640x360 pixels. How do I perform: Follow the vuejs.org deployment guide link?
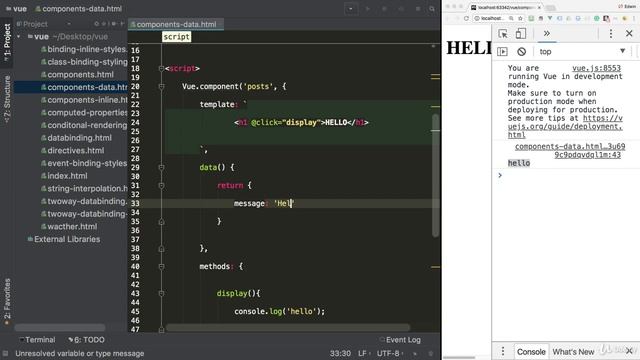click(x=565, y=126)
